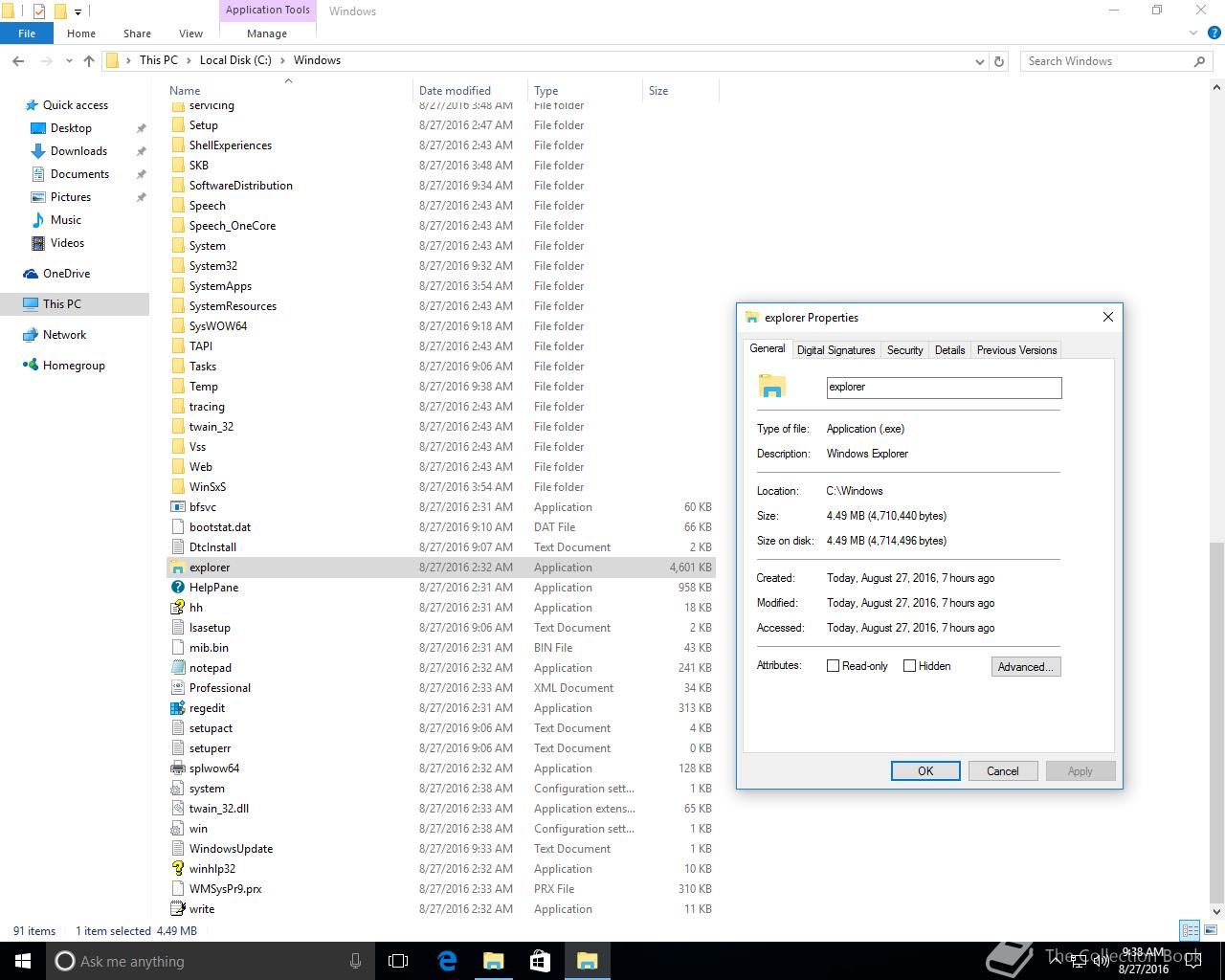Open the recent locations dropdown arrow
Image resolution: width=1225 pixels, height=980 pixels.
pyautogui.click(x=69, y=60)
